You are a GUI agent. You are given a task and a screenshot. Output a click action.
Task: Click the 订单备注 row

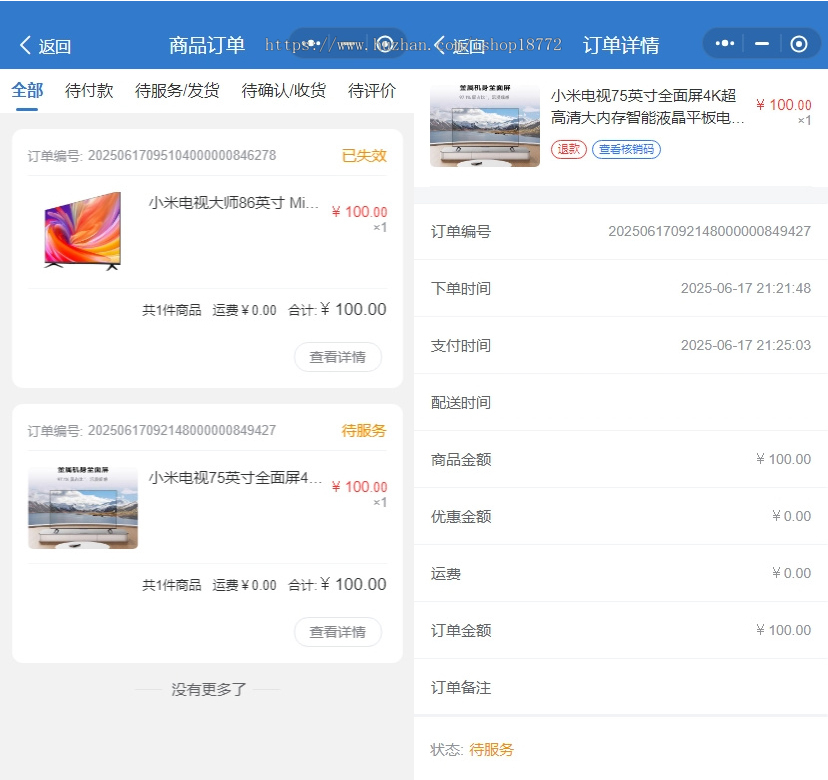(x=620, y=687)
